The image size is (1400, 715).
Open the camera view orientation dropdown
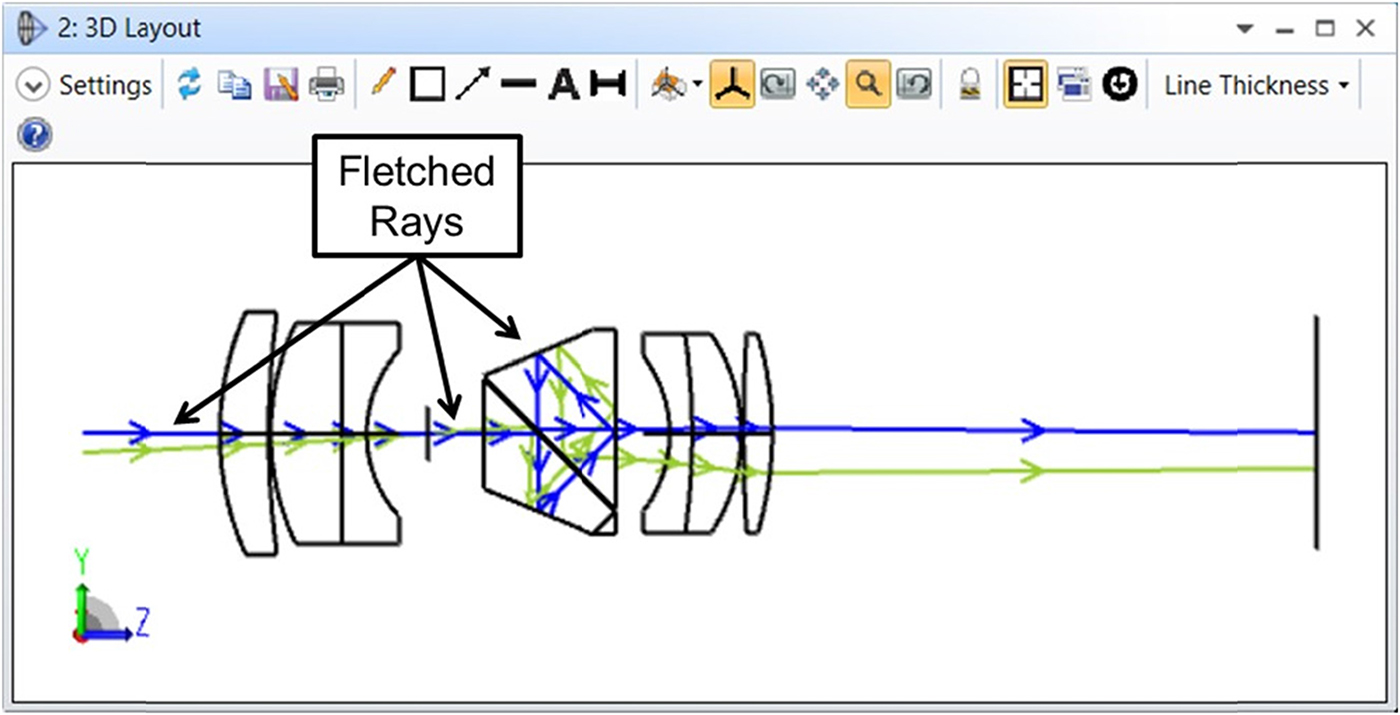pyautogui.click(x=696, y=86)
